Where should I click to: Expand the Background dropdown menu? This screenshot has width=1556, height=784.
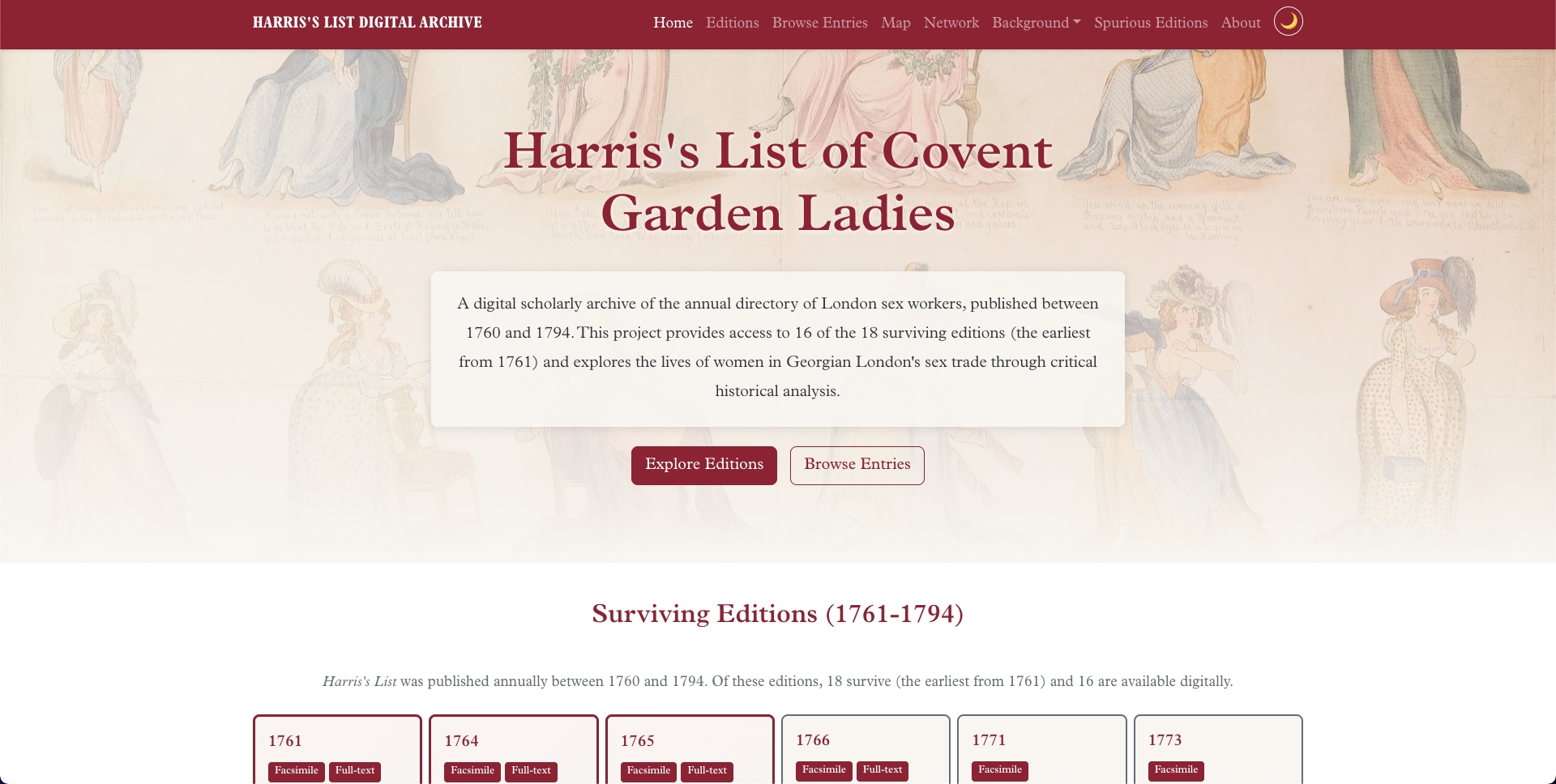(1036, 23)
